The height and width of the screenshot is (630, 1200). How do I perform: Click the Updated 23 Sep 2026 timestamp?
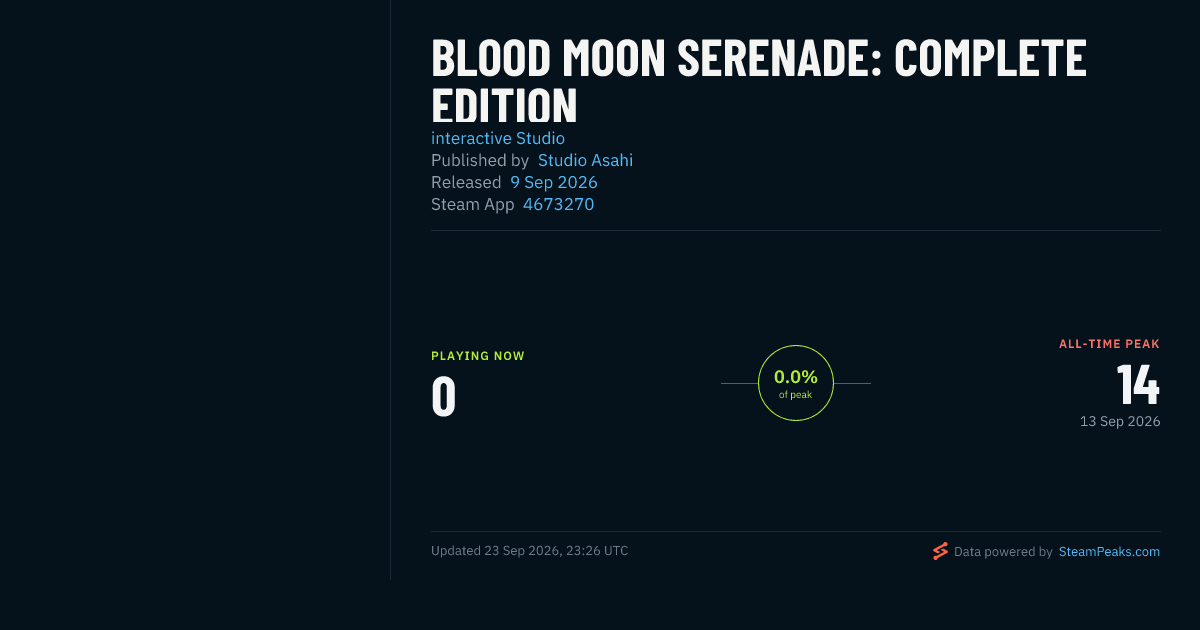(x=530, y=551)
